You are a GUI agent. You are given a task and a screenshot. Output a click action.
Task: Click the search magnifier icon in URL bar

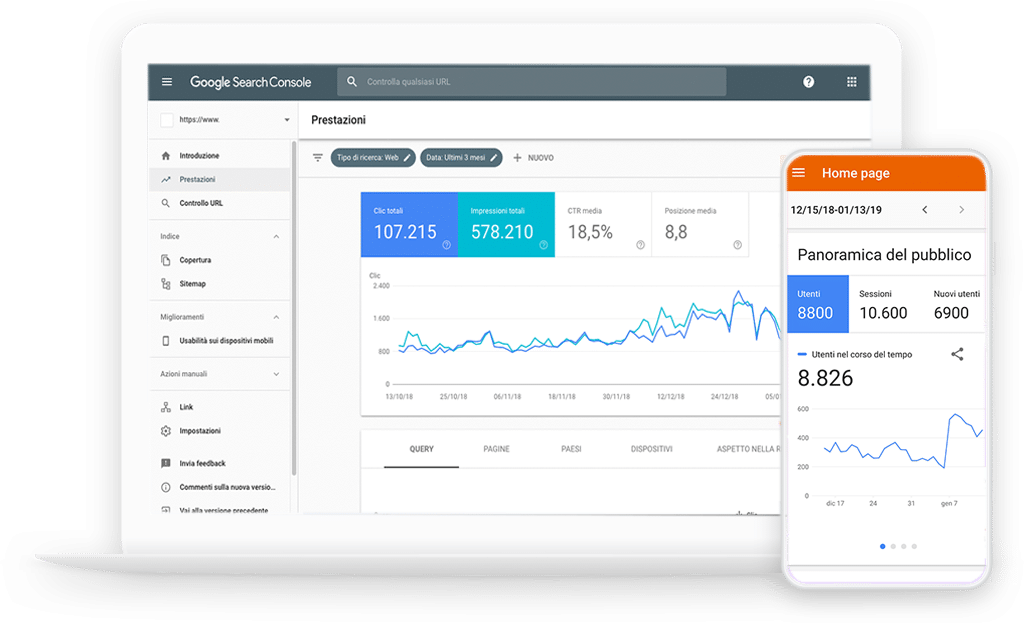click(x=352, y=82)
